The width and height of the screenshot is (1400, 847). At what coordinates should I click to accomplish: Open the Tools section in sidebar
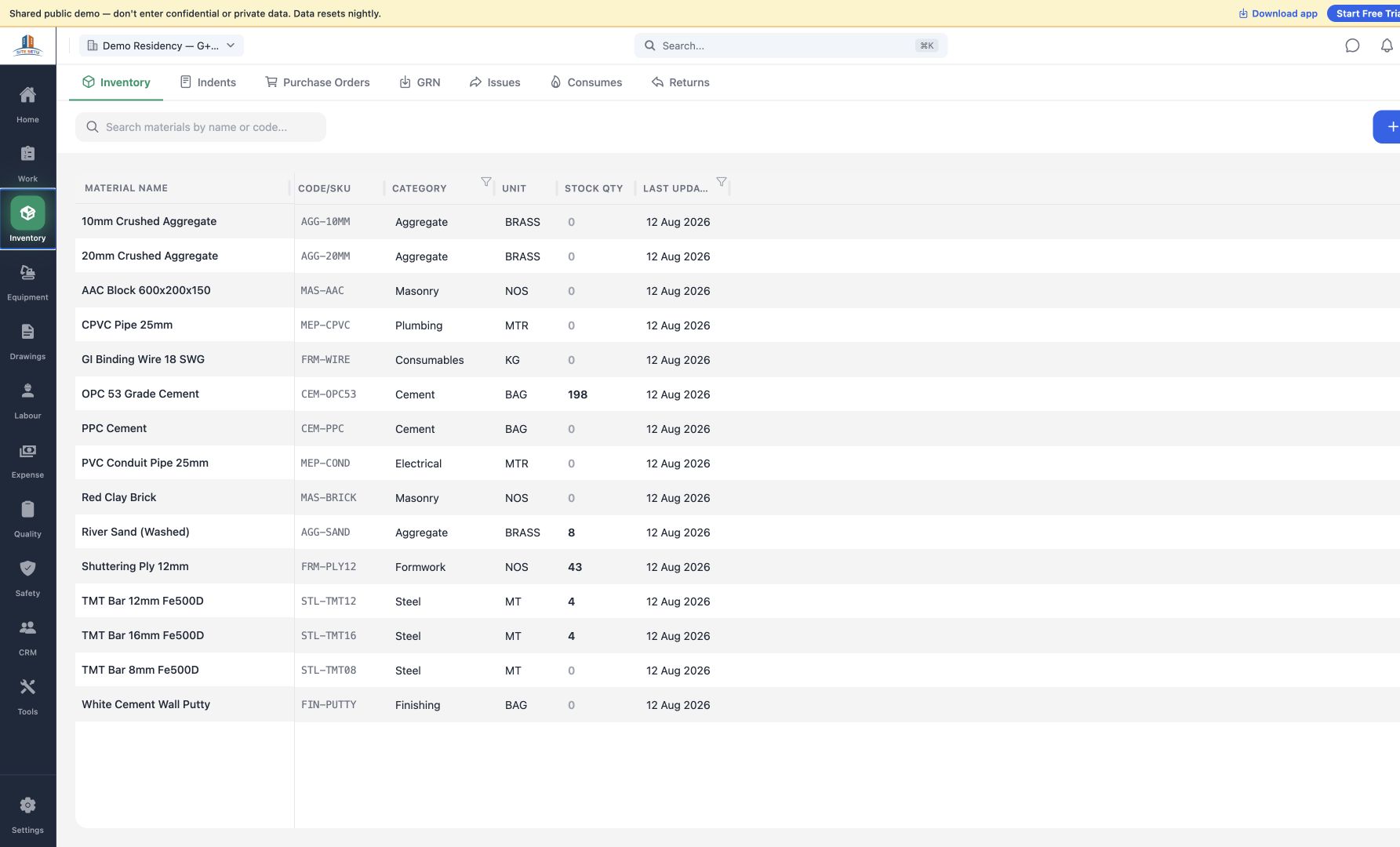pyautogui.click(x=27, y=696)
